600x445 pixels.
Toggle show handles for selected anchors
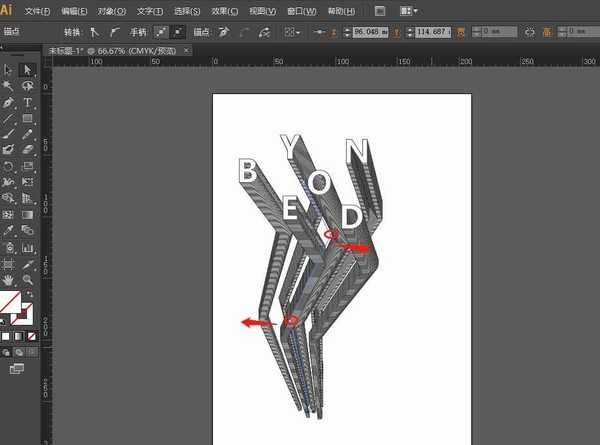point(160,32)
